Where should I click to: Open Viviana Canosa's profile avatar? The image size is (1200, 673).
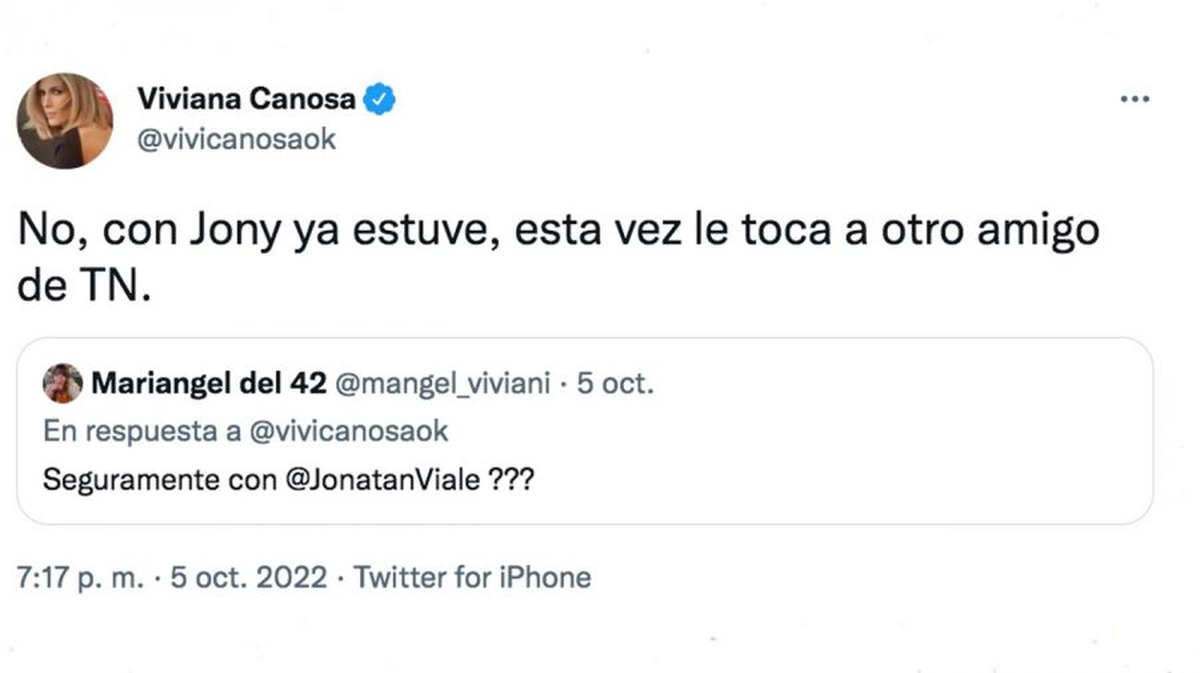point(64,121)
